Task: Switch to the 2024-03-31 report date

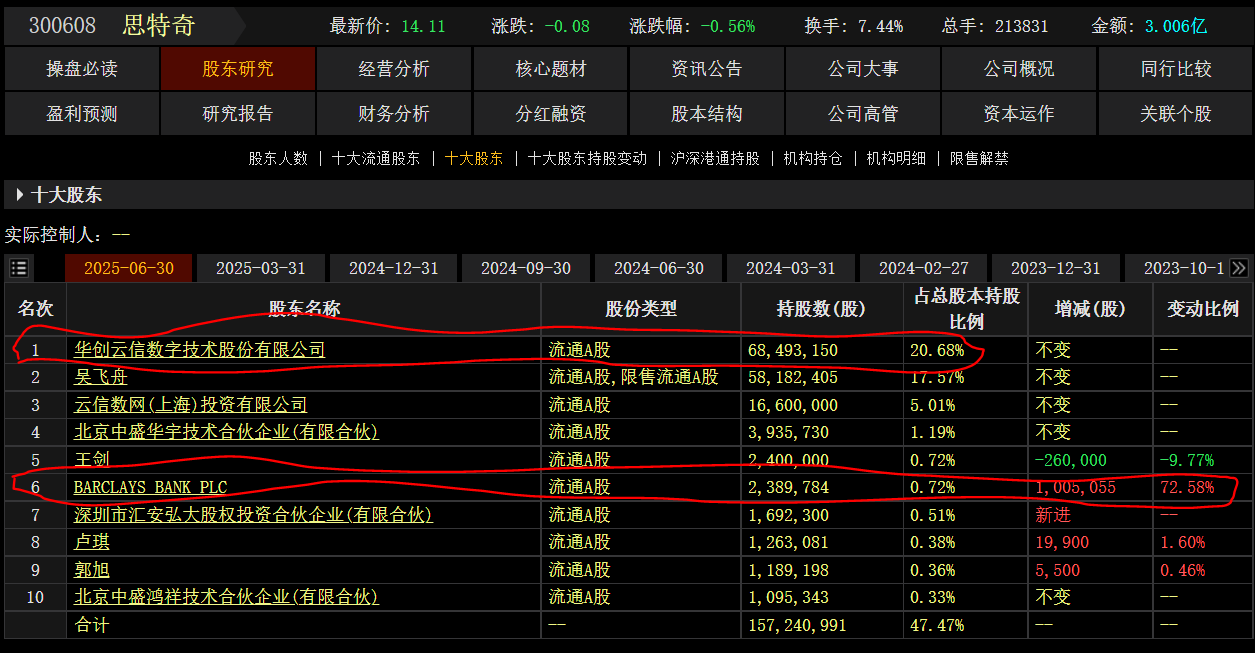Action: [791, 268]
